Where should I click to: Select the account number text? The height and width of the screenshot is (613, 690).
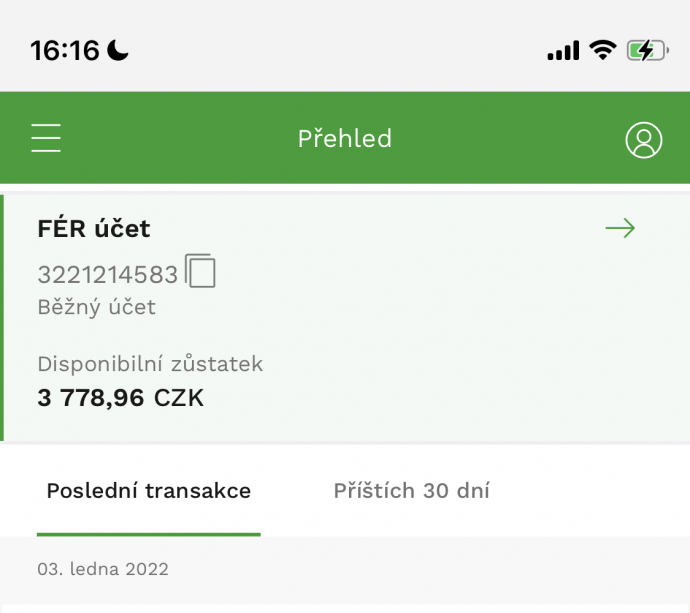click(x=108, y=274)
